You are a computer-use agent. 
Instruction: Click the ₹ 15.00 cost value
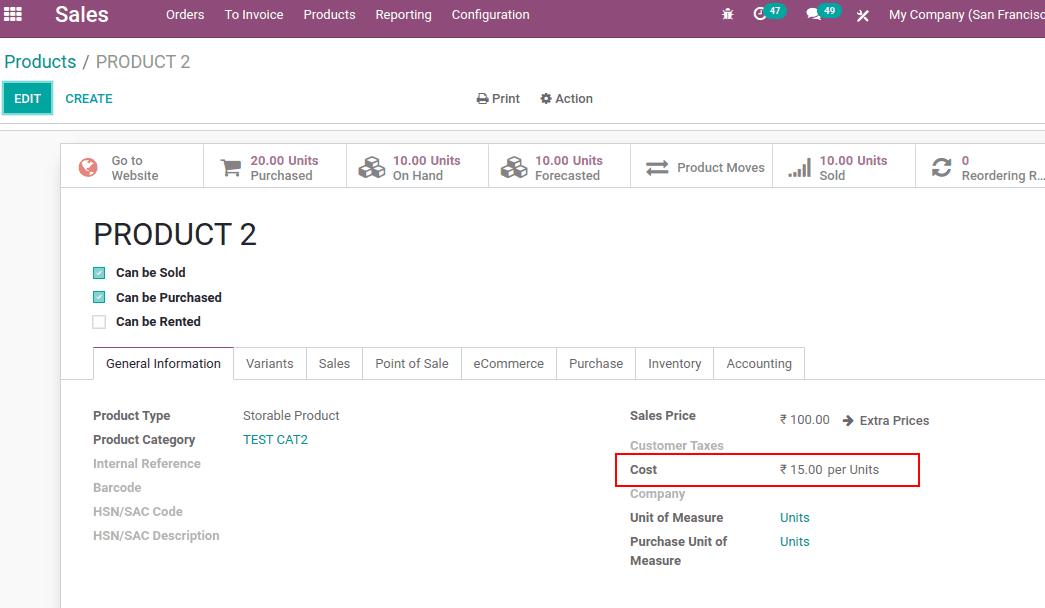pos(801,469)
